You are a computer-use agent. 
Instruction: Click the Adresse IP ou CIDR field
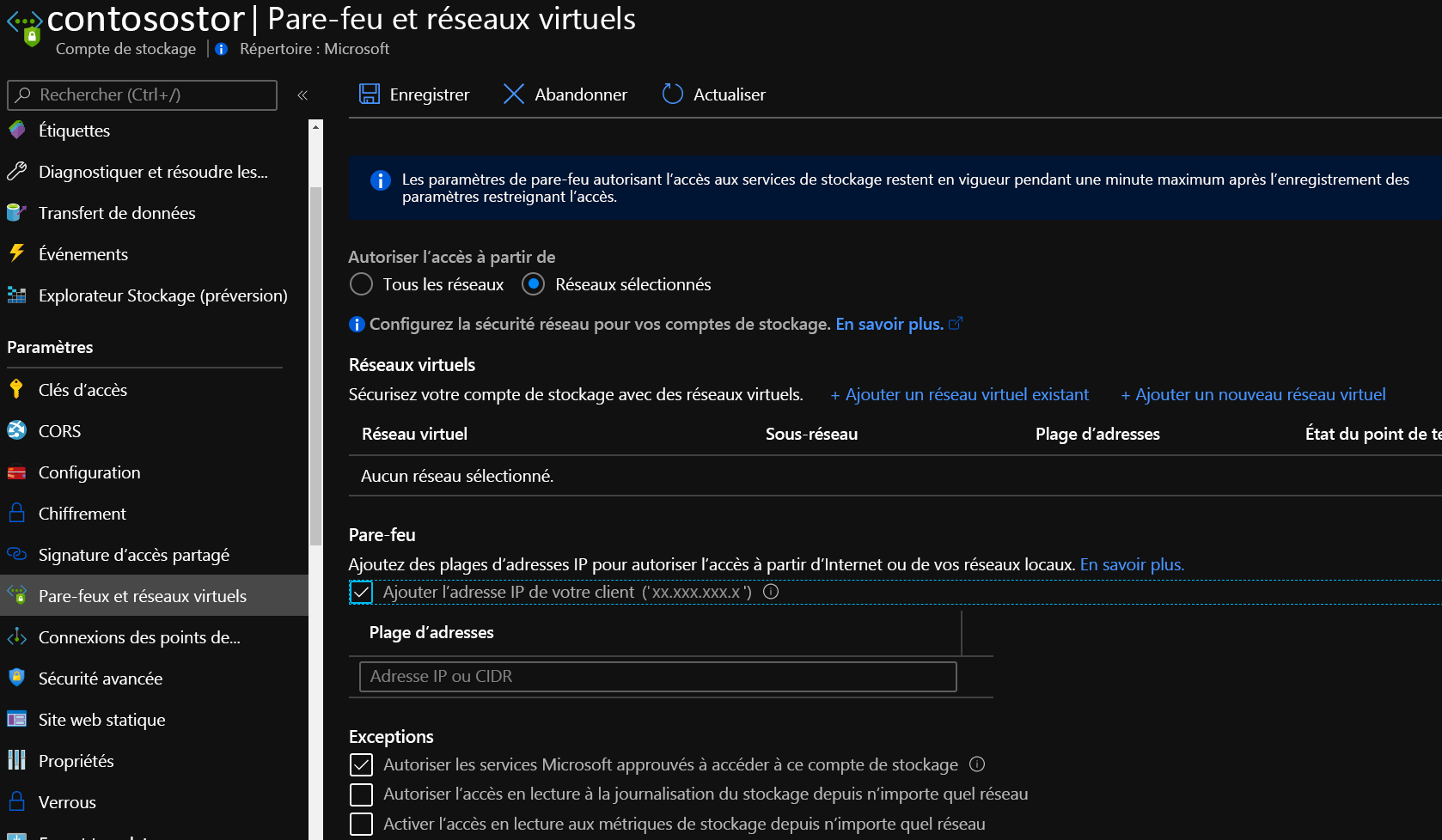(x=658, y=676)
